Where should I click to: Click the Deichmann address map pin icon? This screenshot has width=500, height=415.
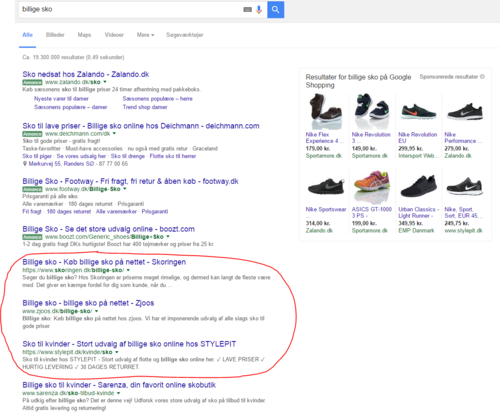(x=25, y=164)
